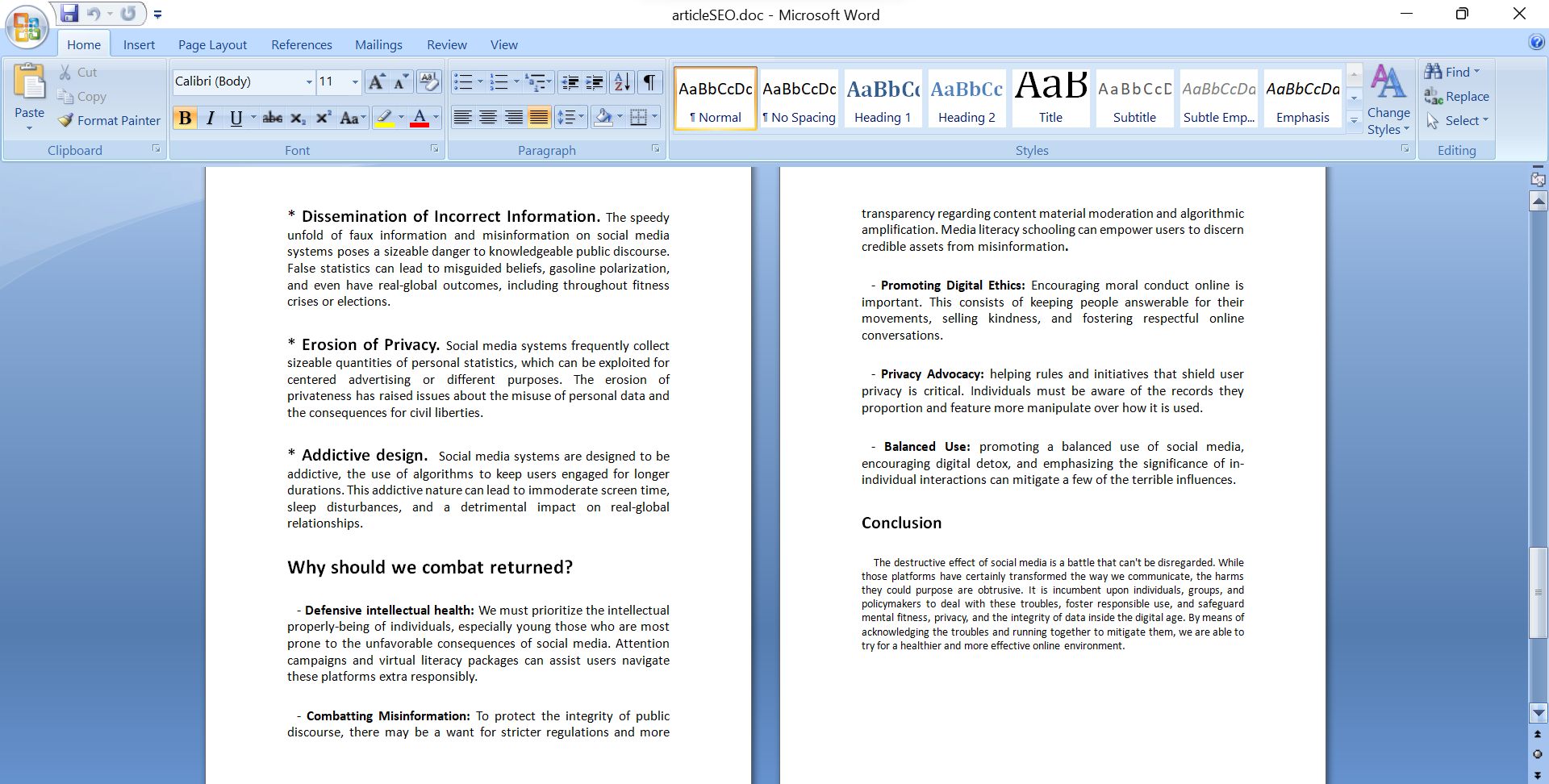Apply the Subtitle style
This screenshot has width=1549, height=784.
click(x=1134, y=98)
